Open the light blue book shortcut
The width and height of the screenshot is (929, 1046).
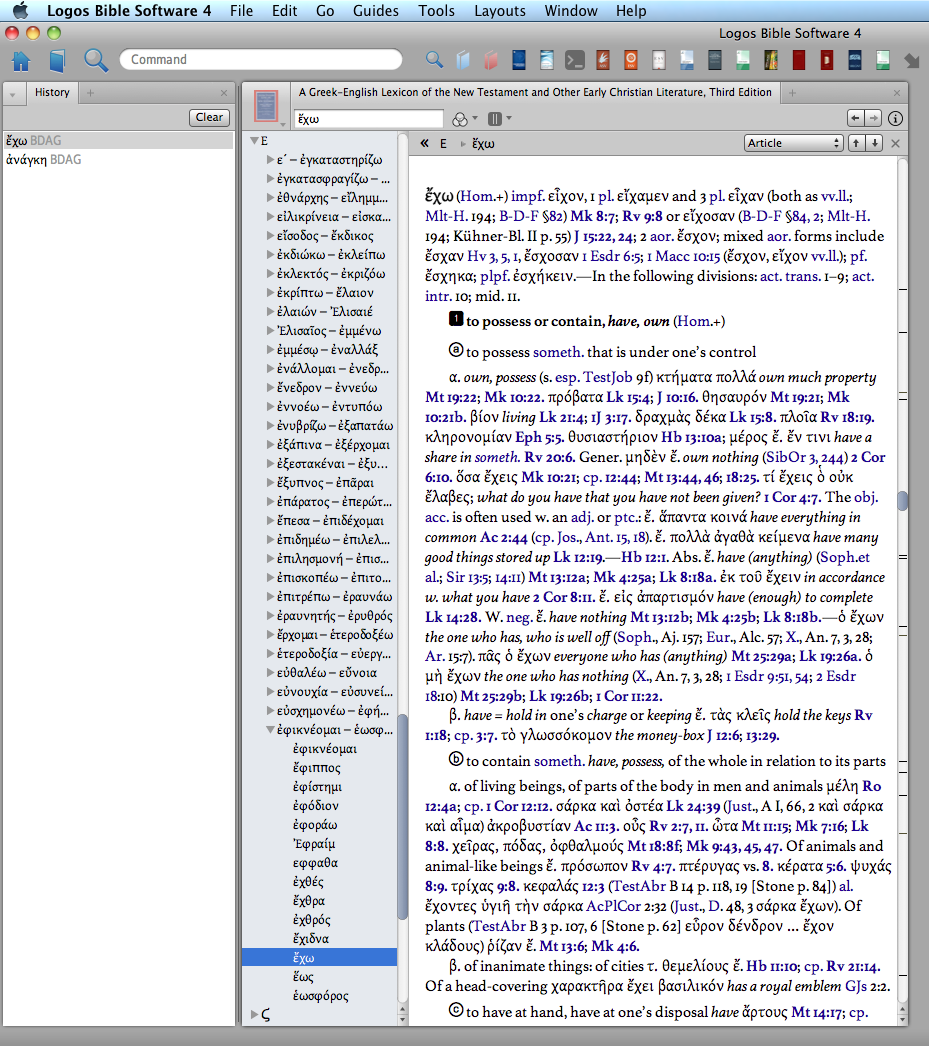(463, 60)
